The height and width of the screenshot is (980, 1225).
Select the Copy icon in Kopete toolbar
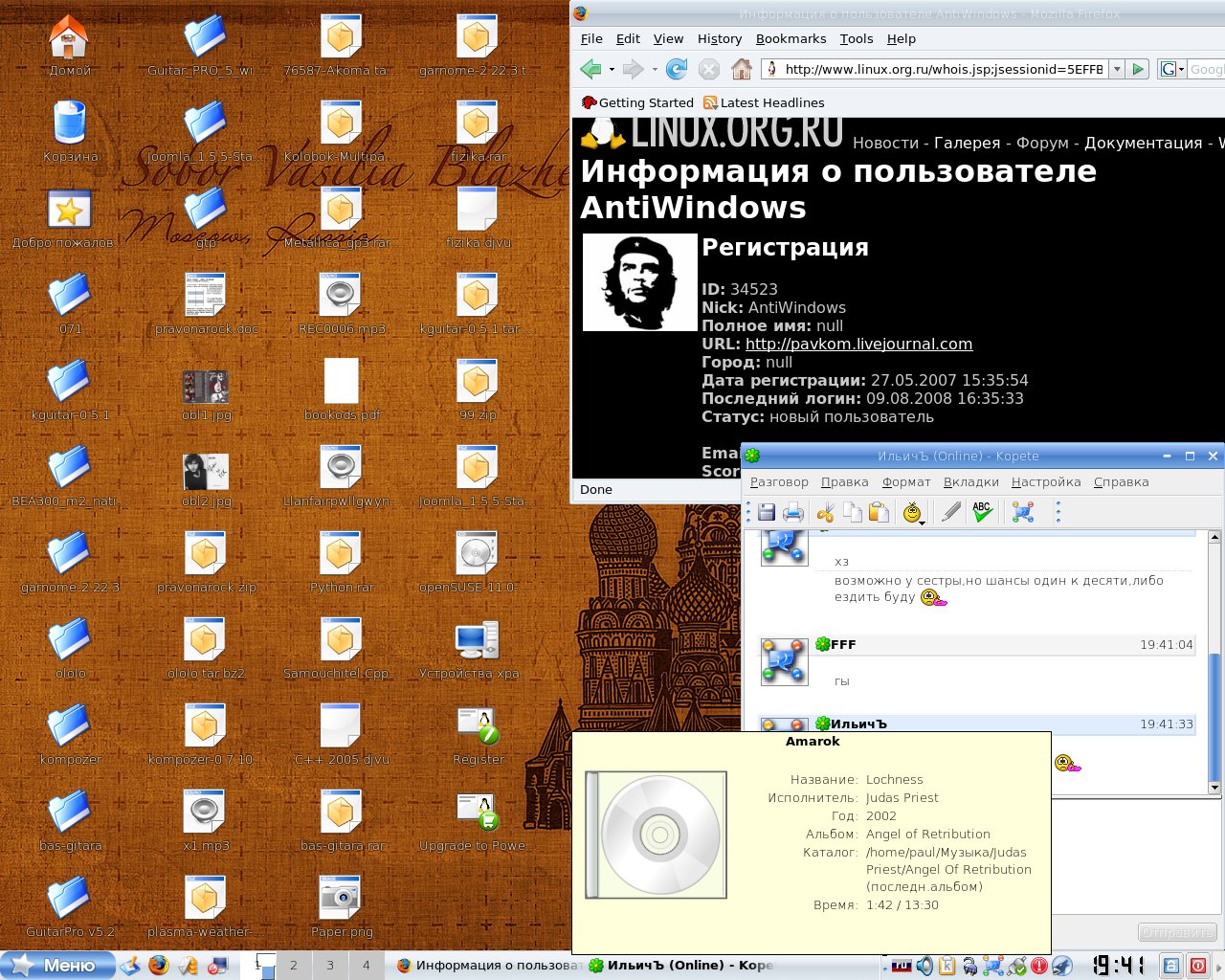(852, 513)
